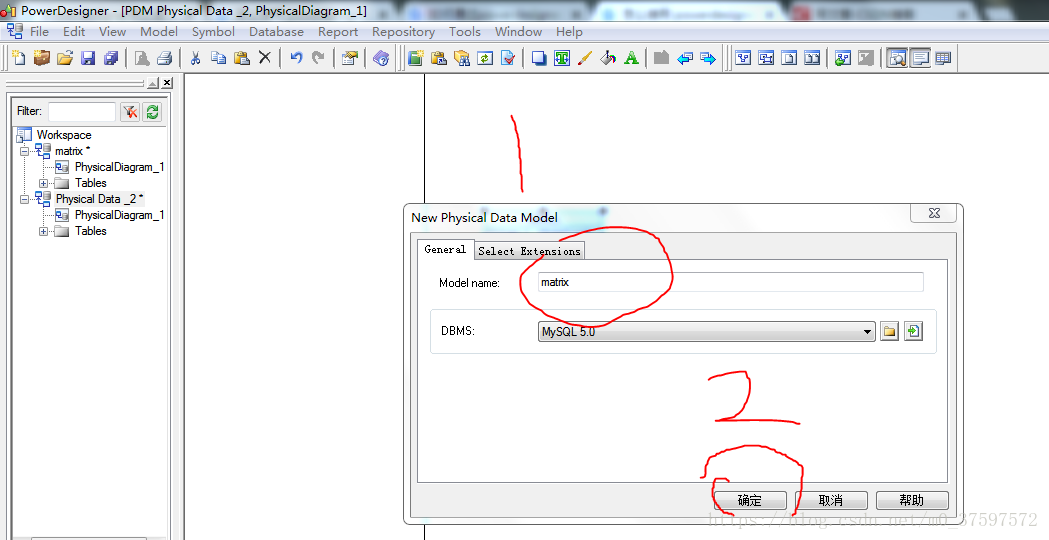Click the green Font A icon
The width and height of the screenshot is (1049, 540).
[632, 58]
